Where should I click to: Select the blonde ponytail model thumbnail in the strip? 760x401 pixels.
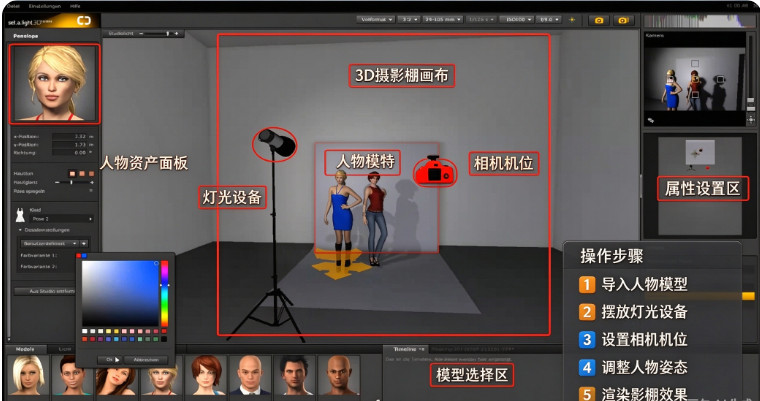tap(162, 381)
